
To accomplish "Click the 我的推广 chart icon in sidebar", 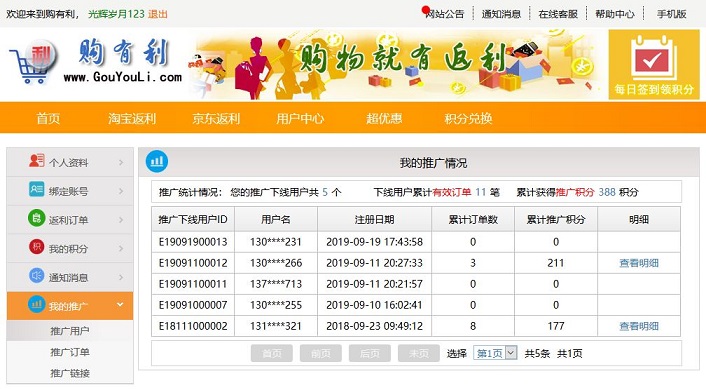I will [36, 304].
